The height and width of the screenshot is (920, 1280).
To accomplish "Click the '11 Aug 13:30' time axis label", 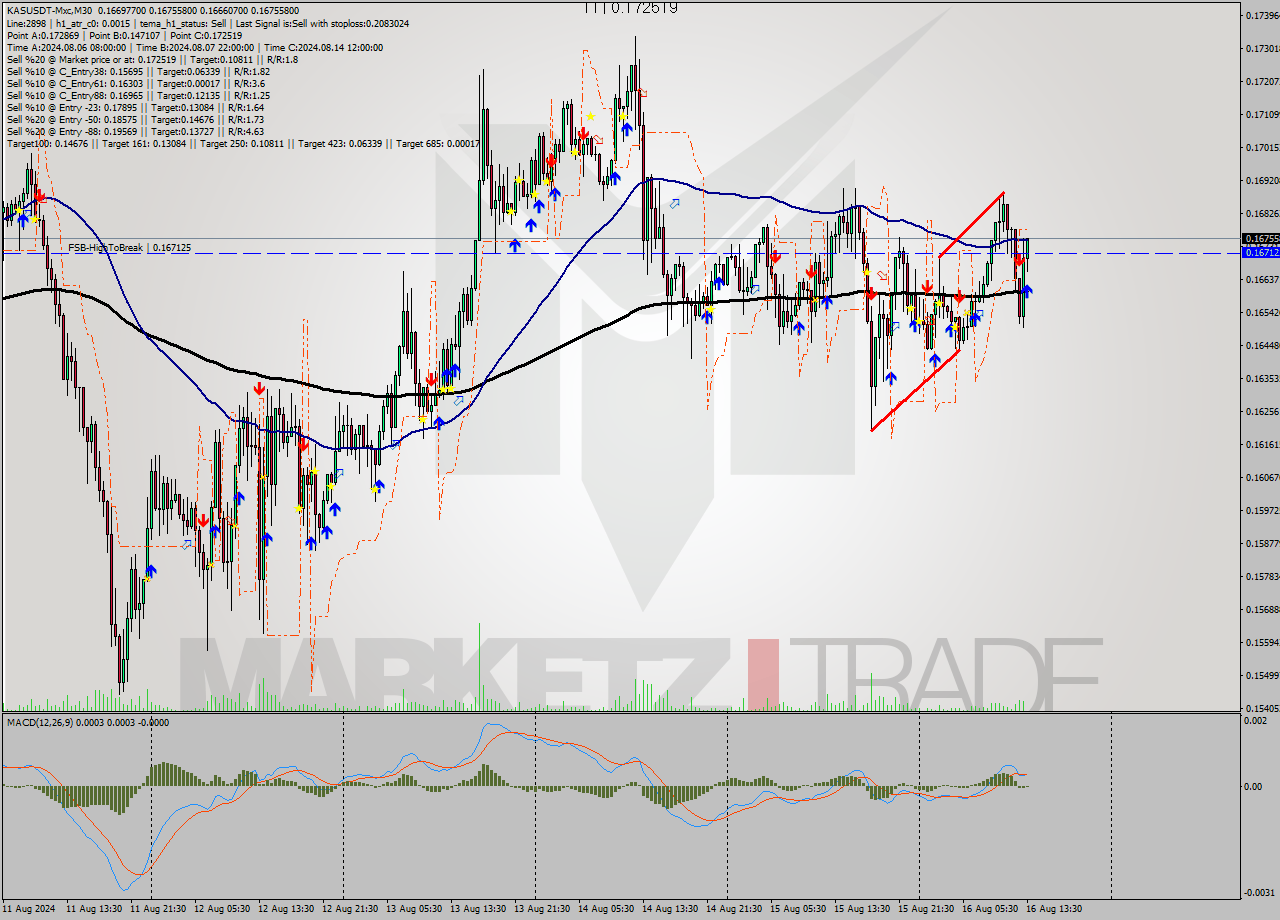I will coord(92,909).
